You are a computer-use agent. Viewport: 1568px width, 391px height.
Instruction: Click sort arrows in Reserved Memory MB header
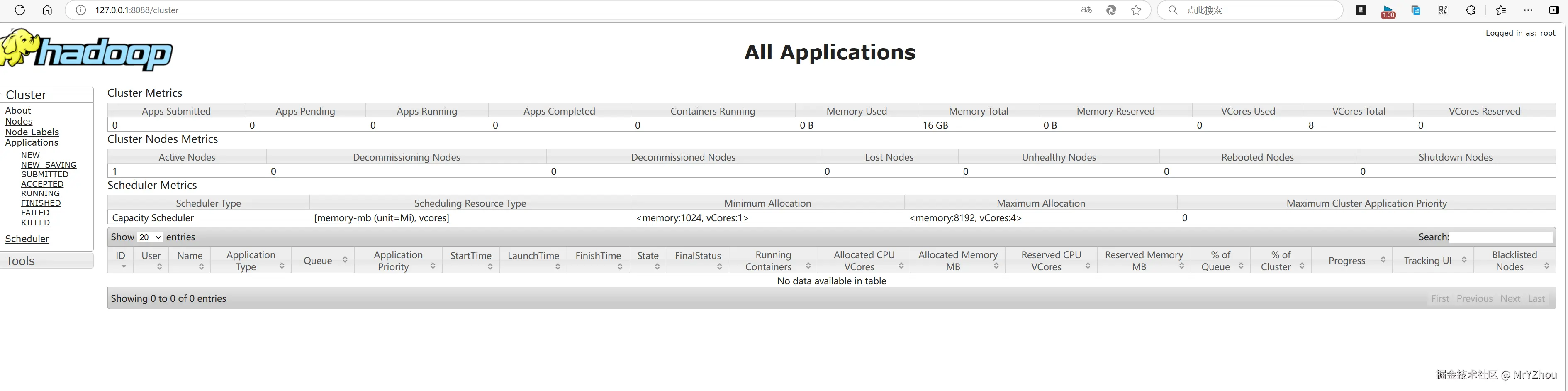point(1181,266)
